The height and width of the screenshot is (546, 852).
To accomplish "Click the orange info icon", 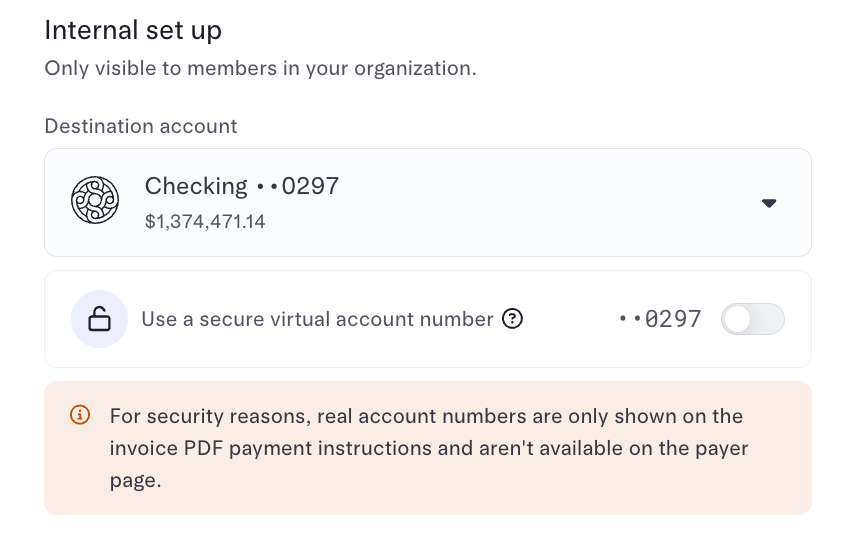I will (80, 415).
